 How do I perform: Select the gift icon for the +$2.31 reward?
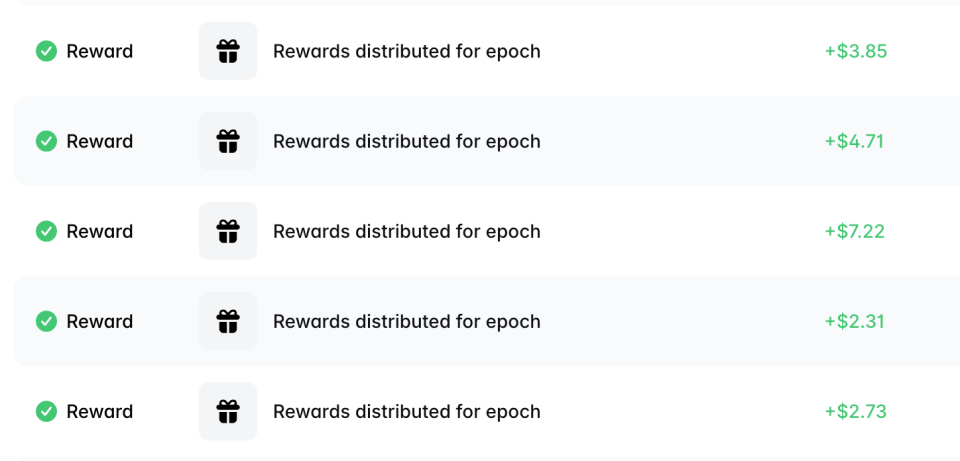click(x=228, y=321)
